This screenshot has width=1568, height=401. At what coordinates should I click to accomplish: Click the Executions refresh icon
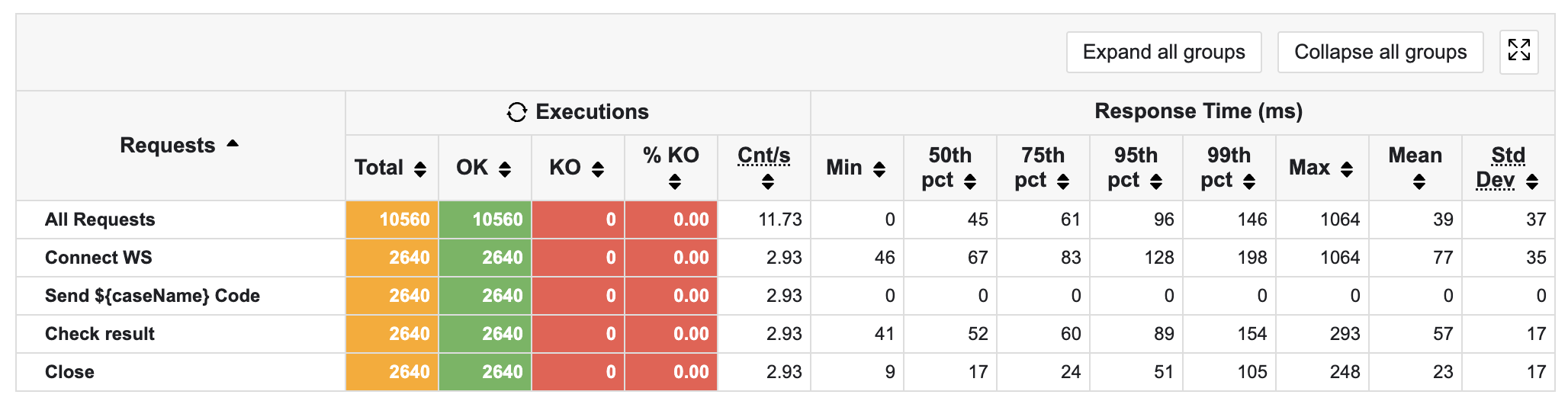click(x=516, y=112)
